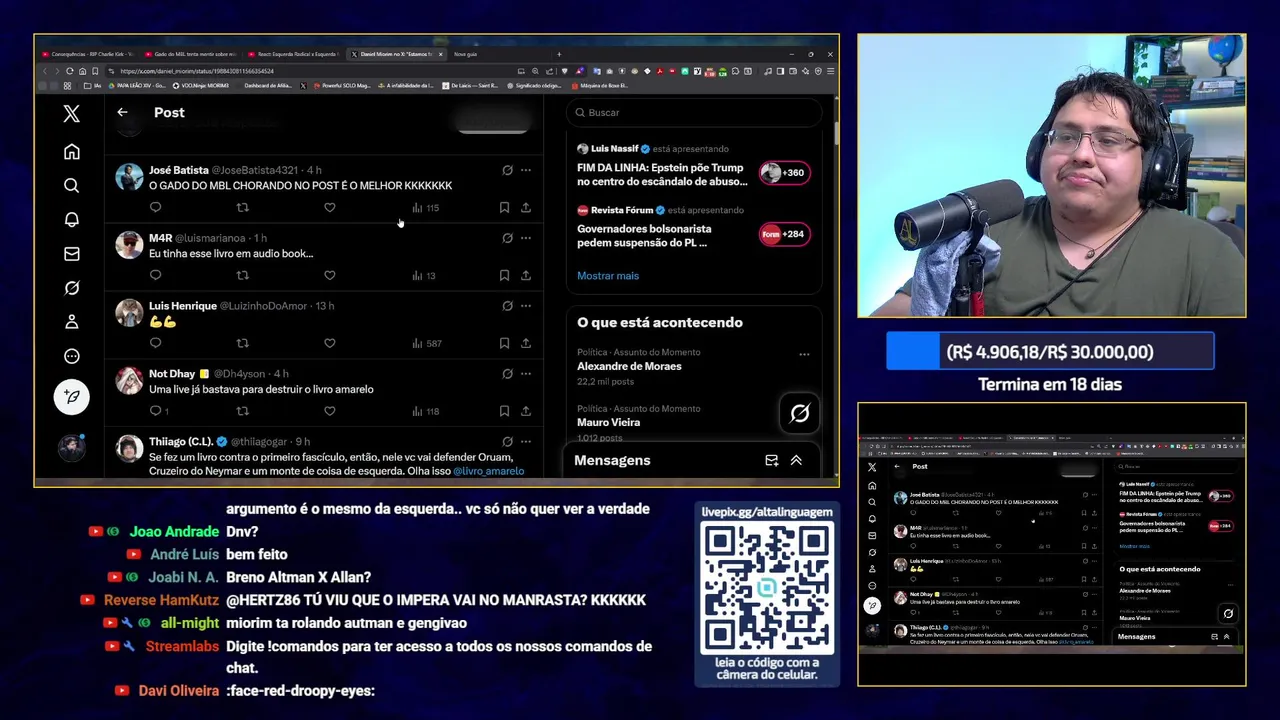
Task: Go back using the Post arrow
Action: tap(122, 113)
